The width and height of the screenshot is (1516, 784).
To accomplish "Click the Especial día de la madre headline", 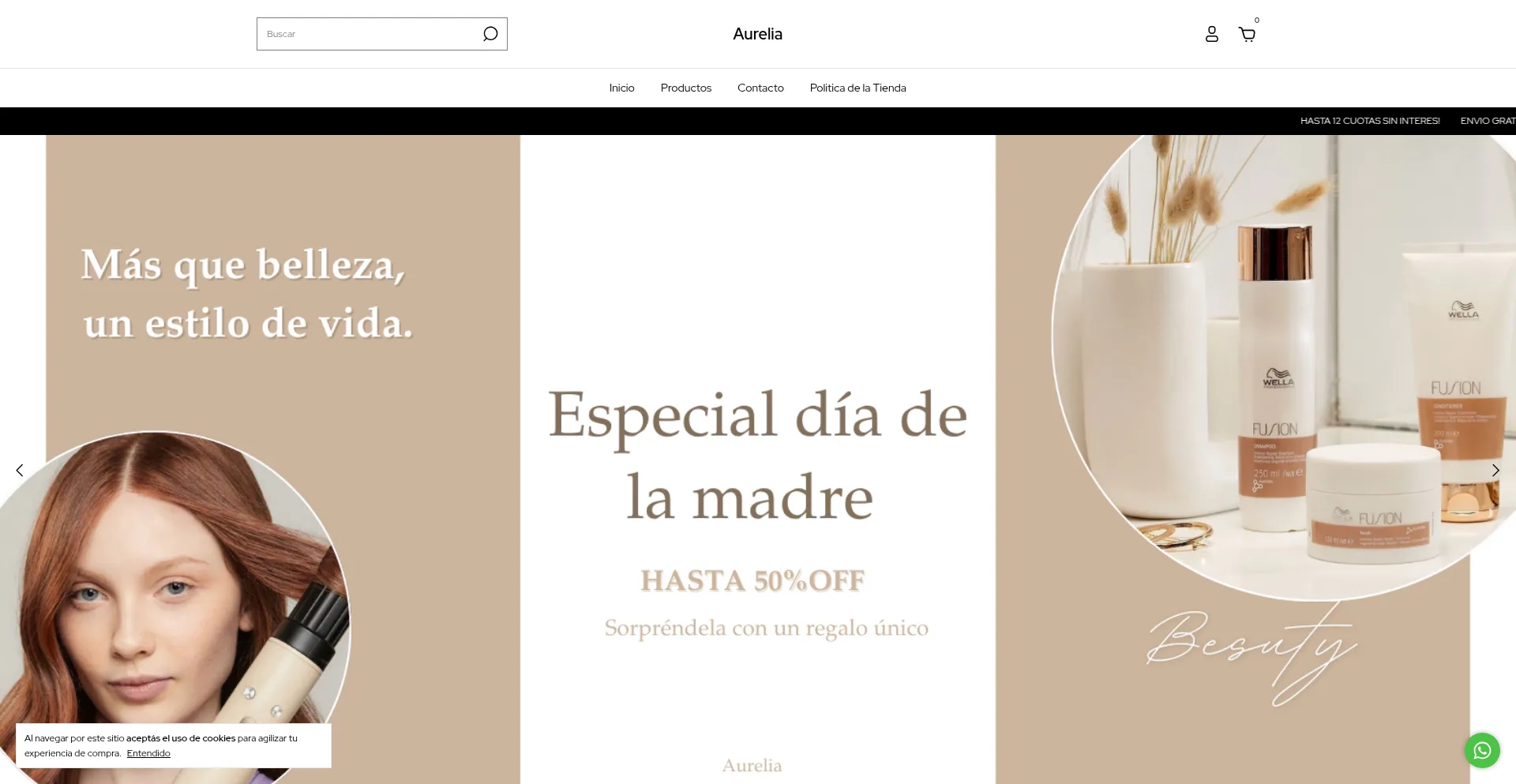I will (x=757, y=454).
